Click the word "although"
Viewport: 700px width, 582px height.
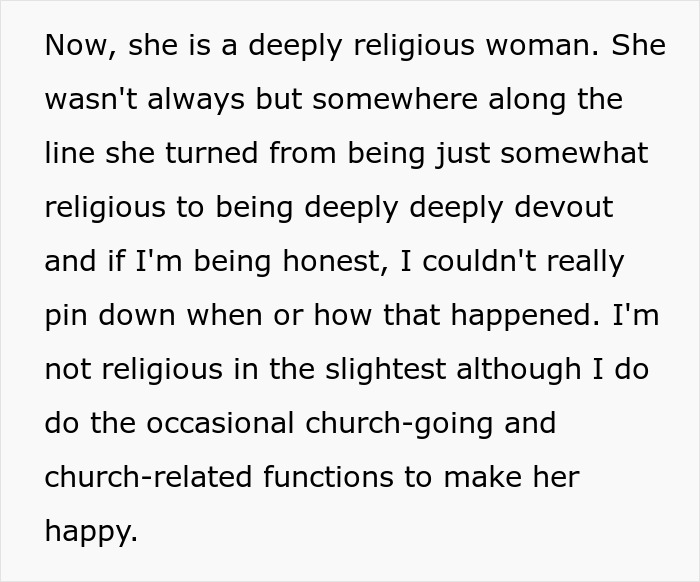pos(519,371)
